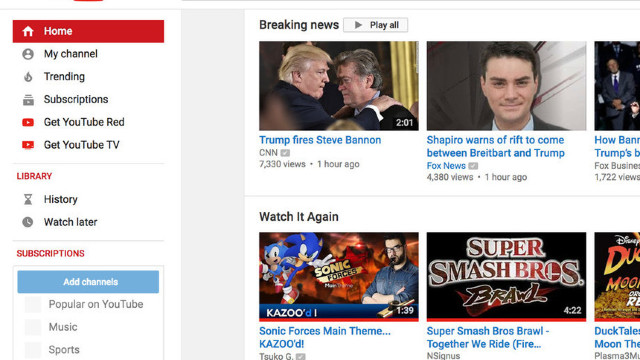Click the Get YouTube Red icon
Image resolution: width=640 pixels, height=360 pixels.
click(28, 122)
